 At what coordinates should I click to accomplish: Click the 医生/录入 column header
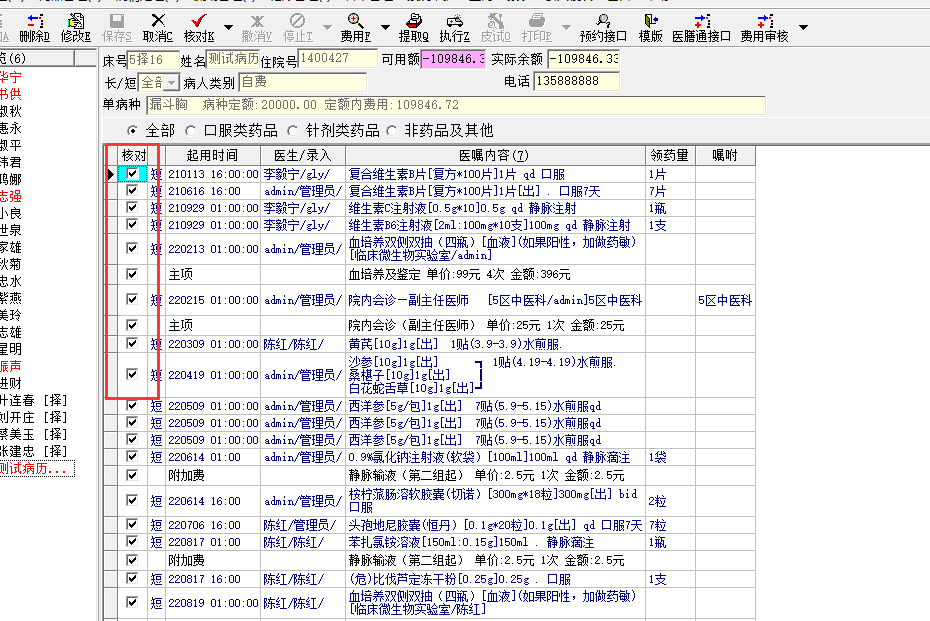click(302, 155)
